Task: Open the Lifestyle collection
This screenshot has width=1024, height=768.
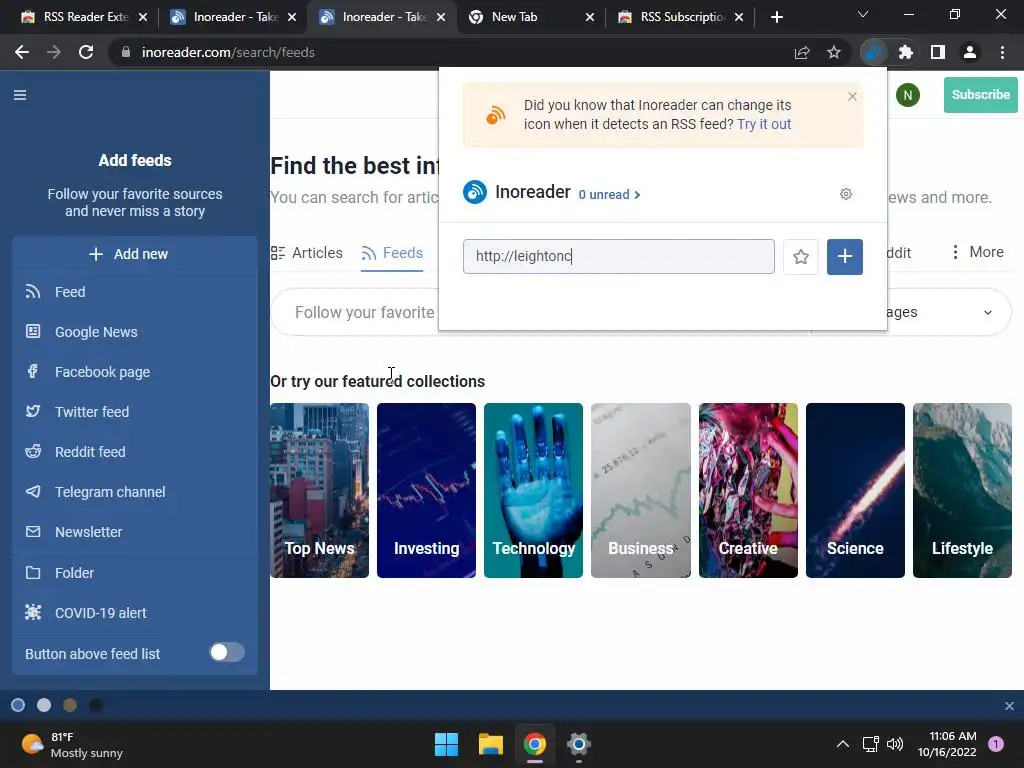Action: click(962, 490)
